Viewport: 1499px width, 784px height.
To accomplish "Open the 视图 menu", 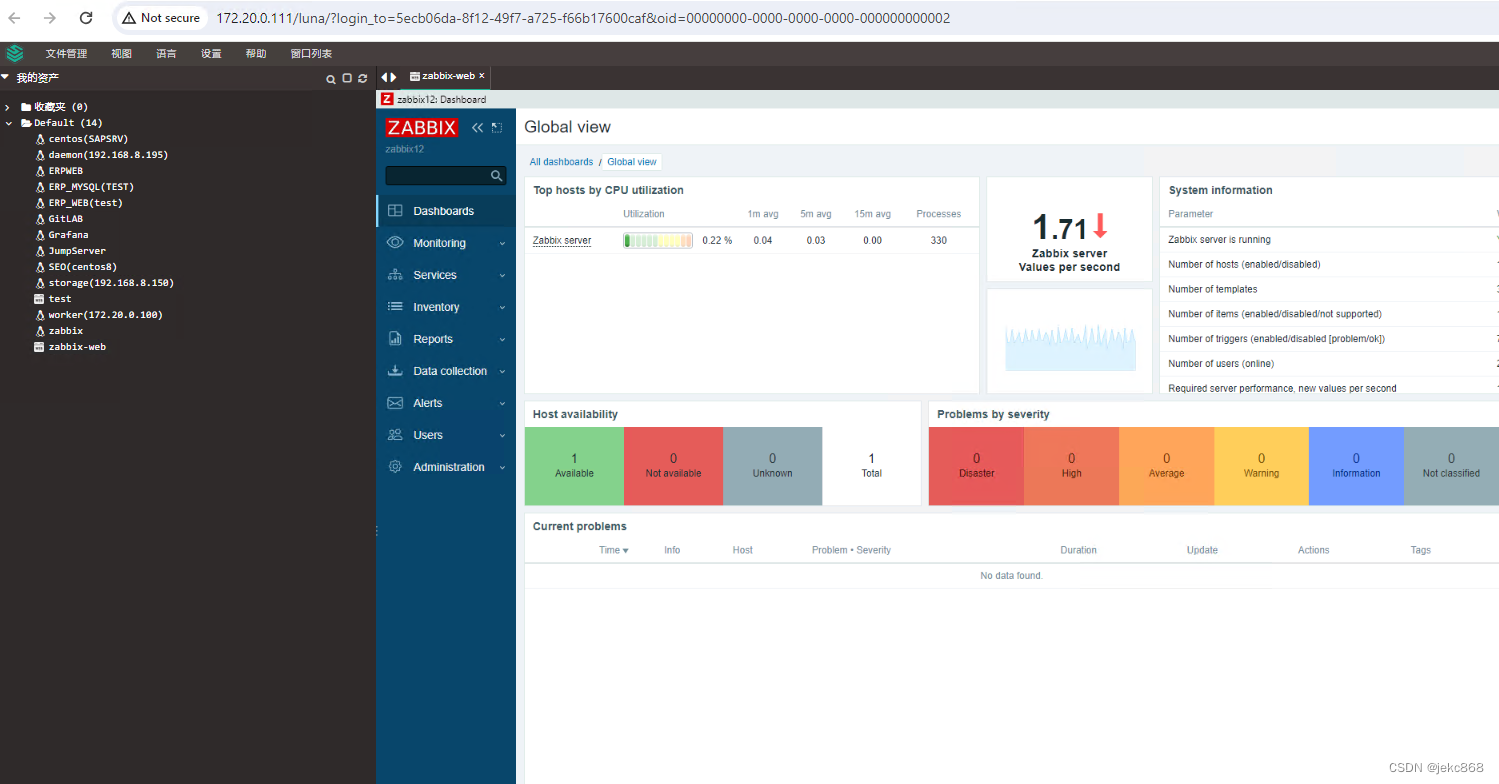I will (121, 54).
